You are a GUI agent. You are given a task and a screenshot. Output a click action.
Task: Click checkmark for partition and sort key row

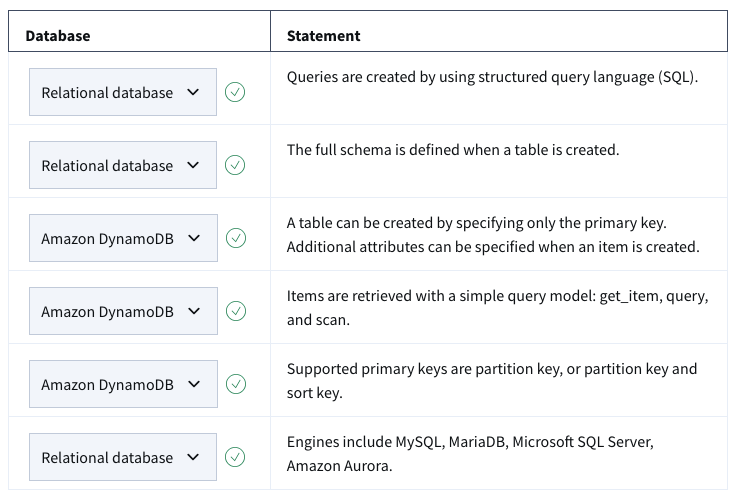(236, 384)
